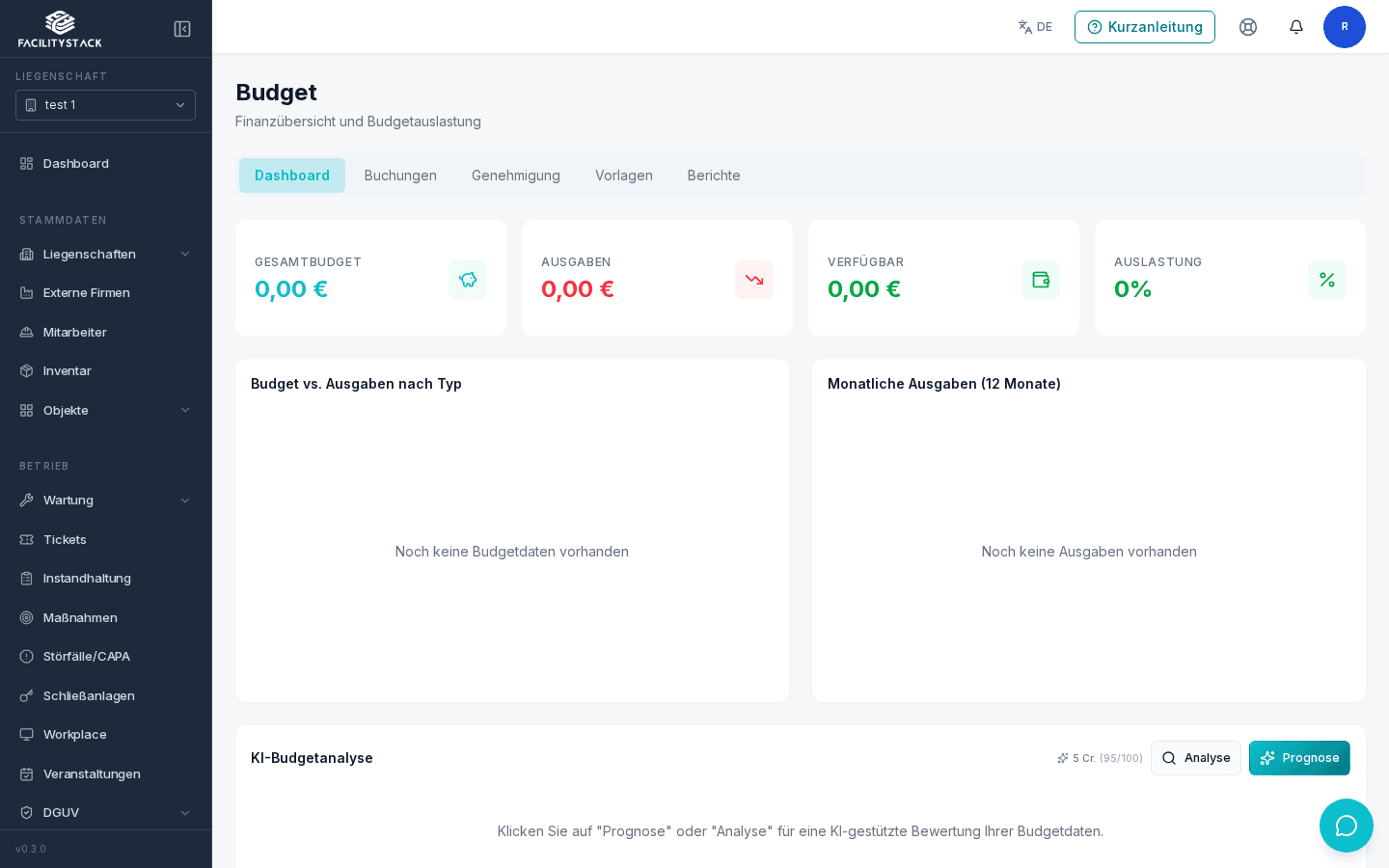Image resolution: width=1389 pixels, height=868 pixels.
Task: Open Instandhaltung in the sidebar
Action: (x=106, y=578)
